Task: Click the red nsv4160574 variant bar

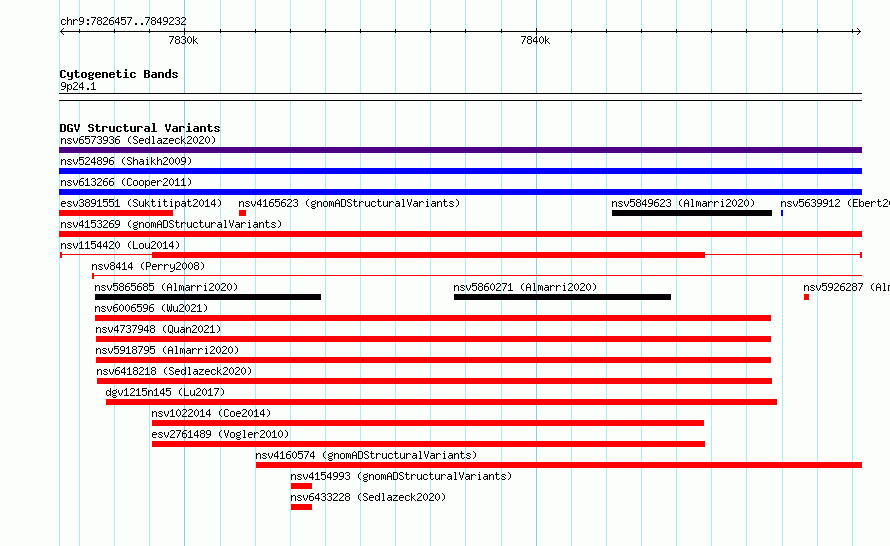Action: 559,465
